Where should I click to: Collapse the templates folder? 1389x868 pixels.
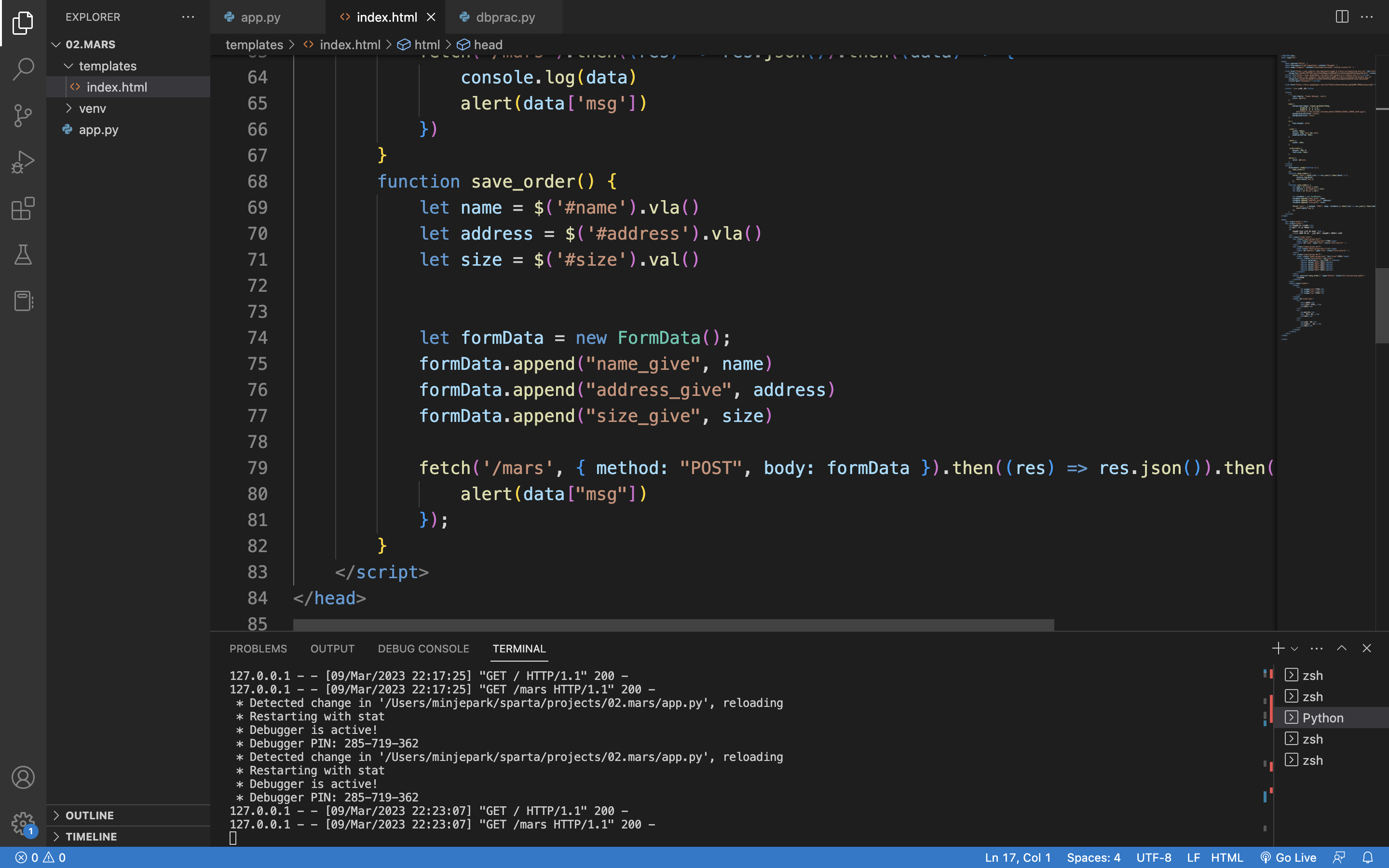coord(129,66)
